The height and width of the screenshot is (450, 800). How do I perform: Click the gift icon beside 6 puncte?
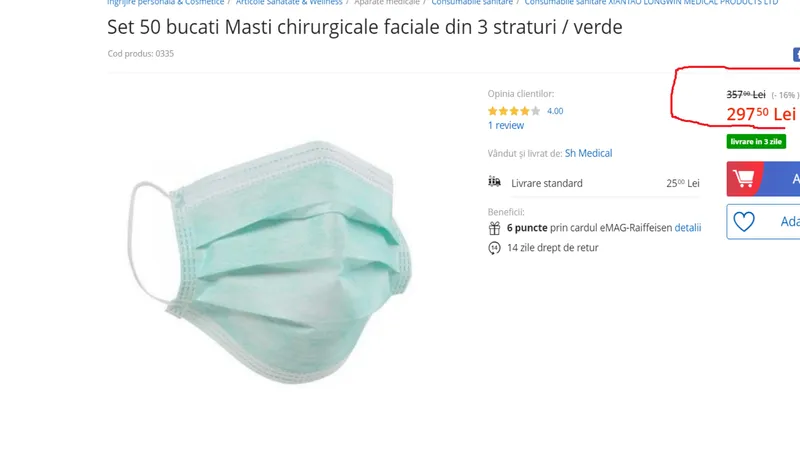(x=494, y=228)
